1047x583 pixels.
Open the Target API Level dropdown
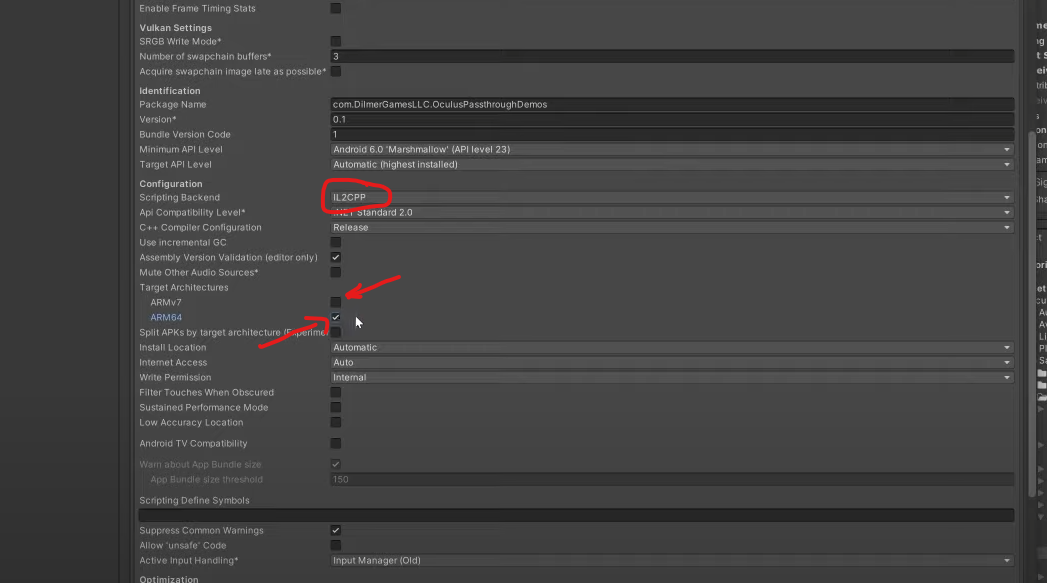click(x=670, y=164)
